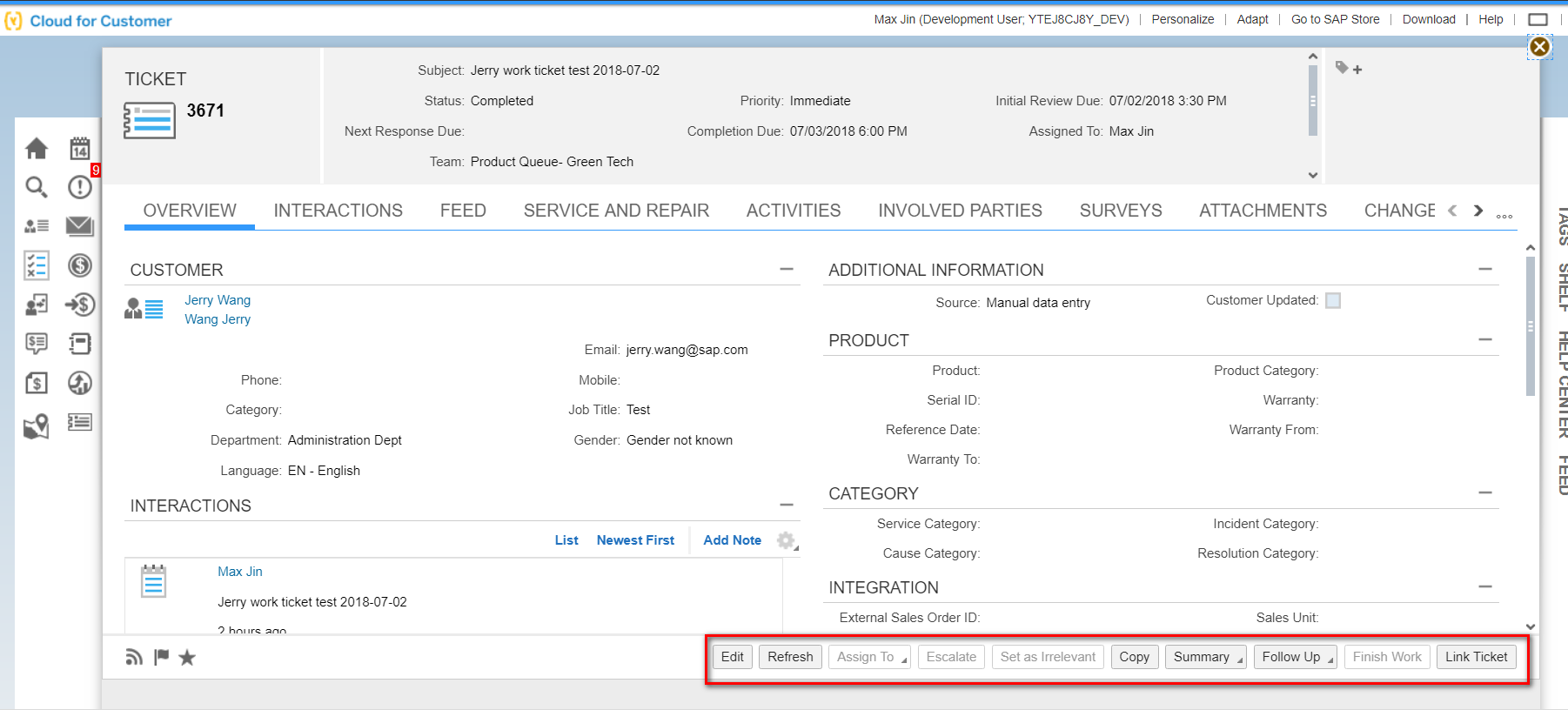Click the more tabs ellipsis icon
The height and width of the screenshot is (710, 1568).
click(x=1504, y=216)
